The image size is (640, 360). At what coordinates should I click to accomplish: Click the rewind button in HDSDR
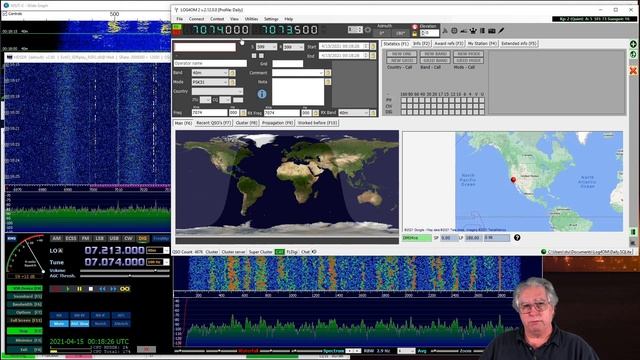point(102,289)
